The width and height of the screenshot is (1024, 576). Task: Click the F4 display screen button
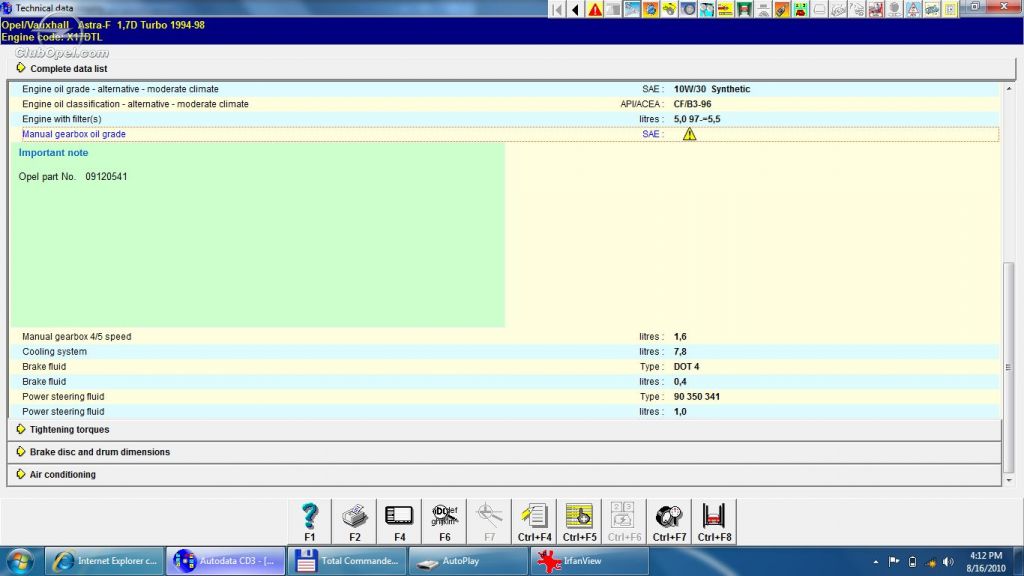[x=400, y=522]
